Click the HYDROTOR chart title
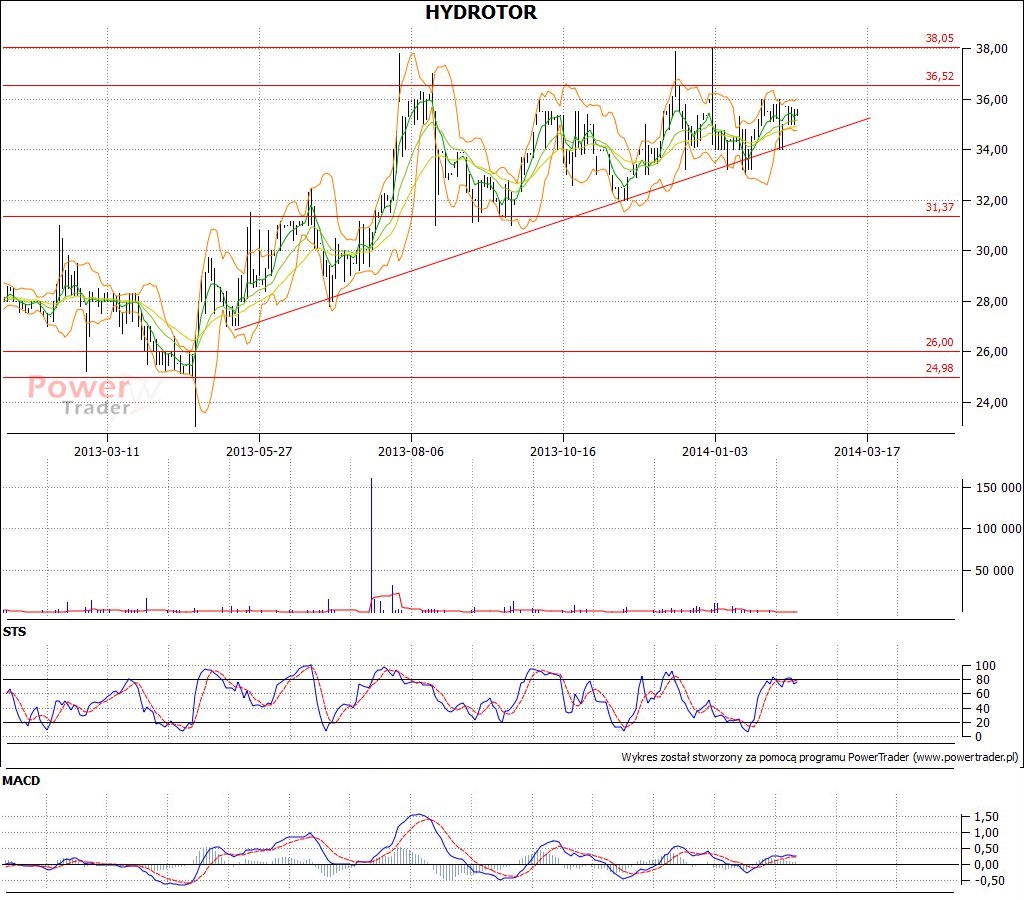1024x900 pixels. 481,12
